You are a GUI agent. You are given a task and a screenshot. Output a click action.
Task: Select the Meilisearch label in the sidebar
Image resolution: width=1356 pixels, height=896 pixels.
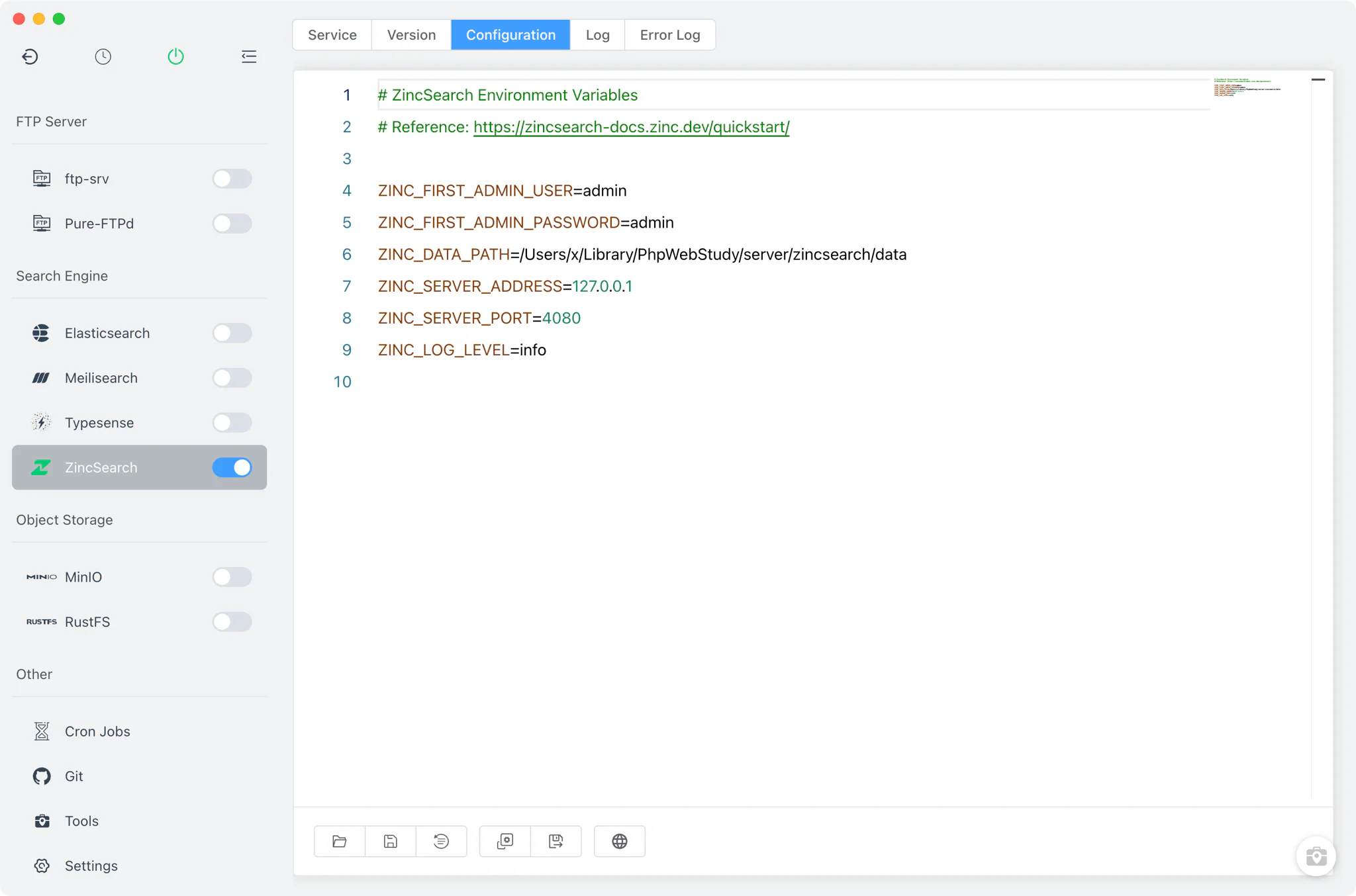(x=101, y=378)
